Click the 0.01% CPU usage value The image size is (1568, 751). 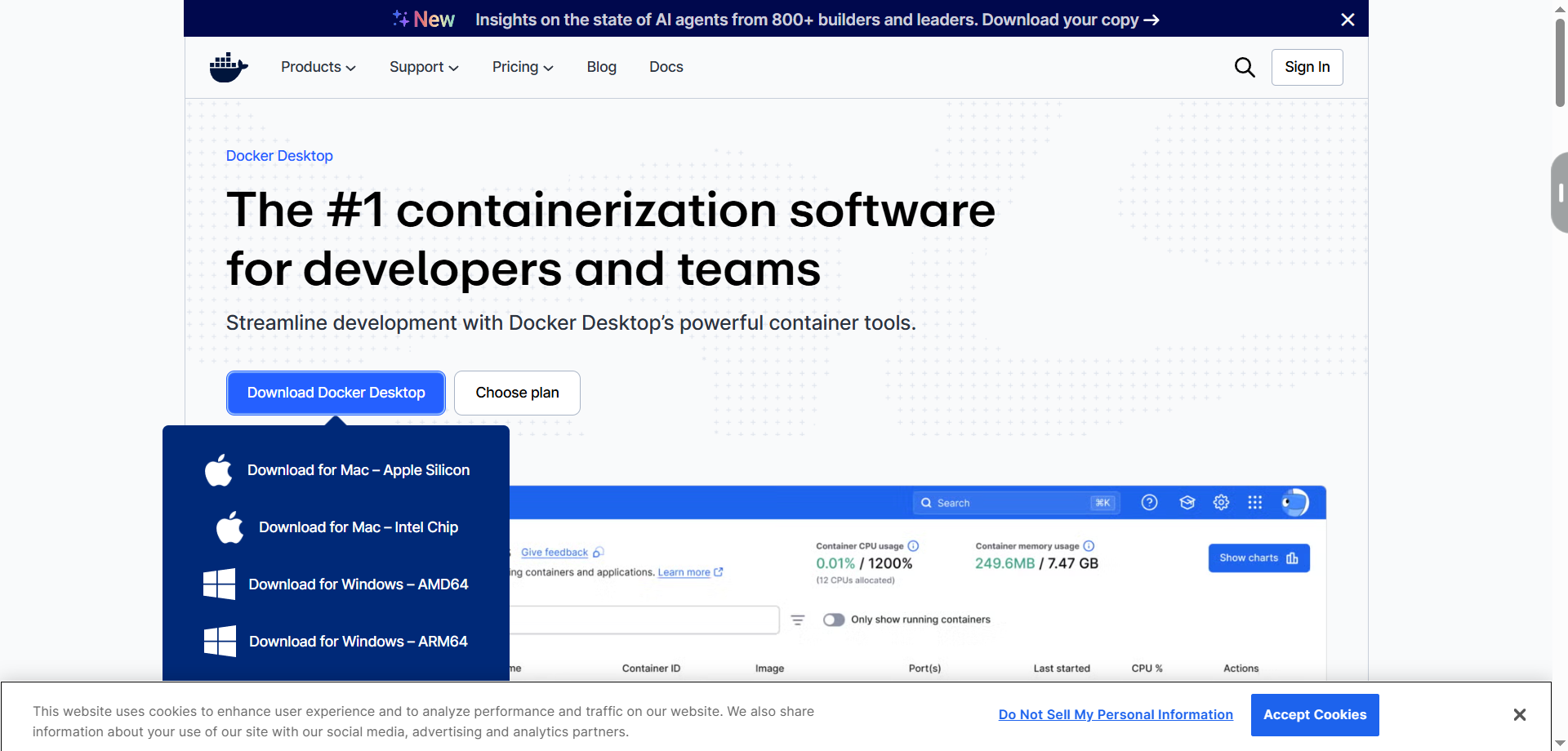pos(835,563)
